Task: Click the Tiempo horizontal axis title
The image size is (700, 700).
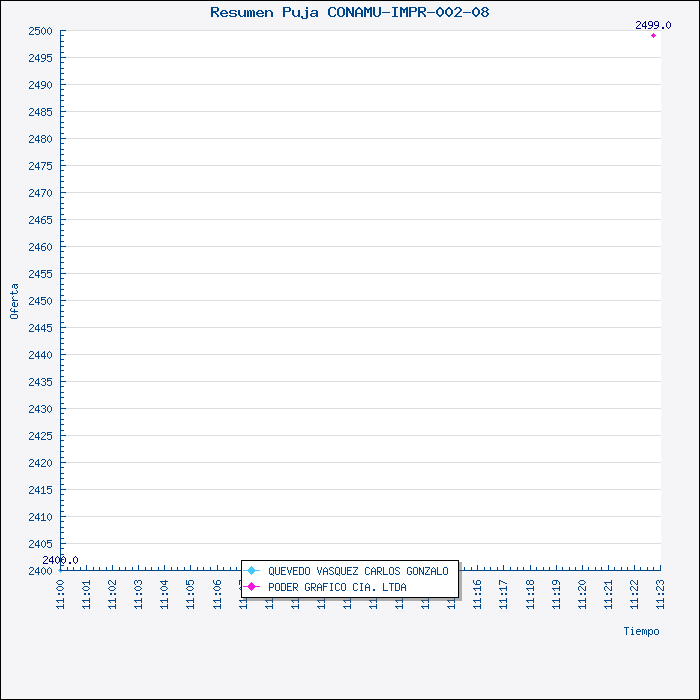Action: click(x=641, y=631)
